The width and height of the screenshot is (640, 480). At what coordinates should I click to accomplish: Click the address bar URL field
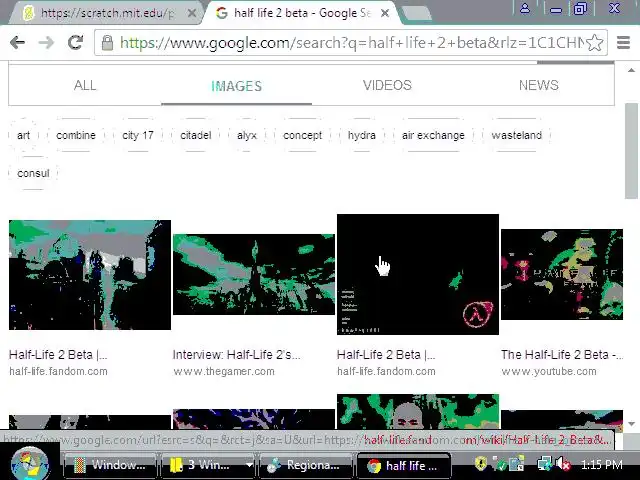coord(351,42)
